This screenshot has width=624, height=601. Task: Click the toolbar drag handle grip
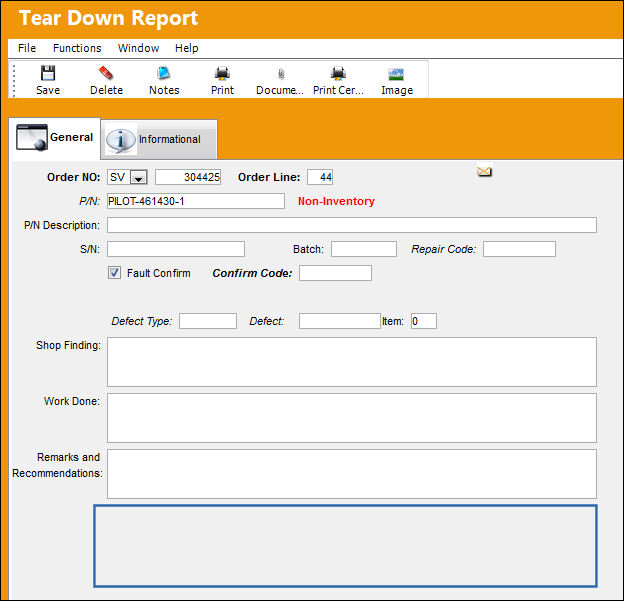(14, 81)
